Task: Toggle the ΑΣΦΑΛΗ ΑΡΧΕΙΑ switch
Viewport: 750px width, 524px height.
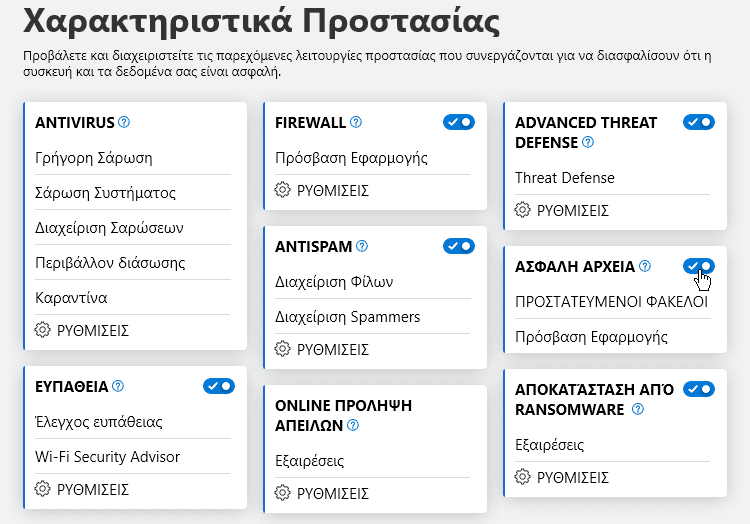Action: [699, 266]
